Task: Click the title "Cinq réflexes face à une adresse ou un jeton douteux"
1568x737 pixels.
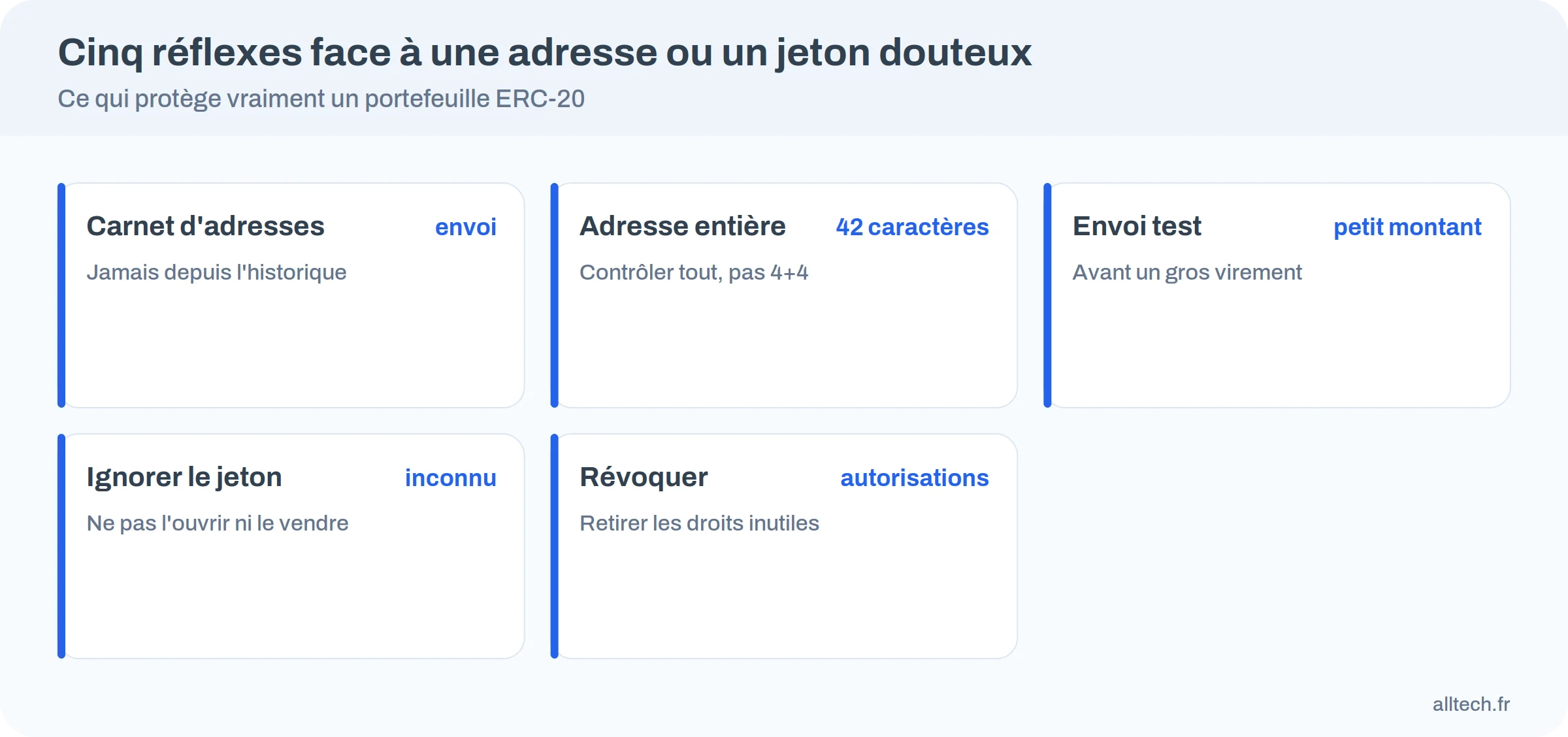Action: coord(545,52)
